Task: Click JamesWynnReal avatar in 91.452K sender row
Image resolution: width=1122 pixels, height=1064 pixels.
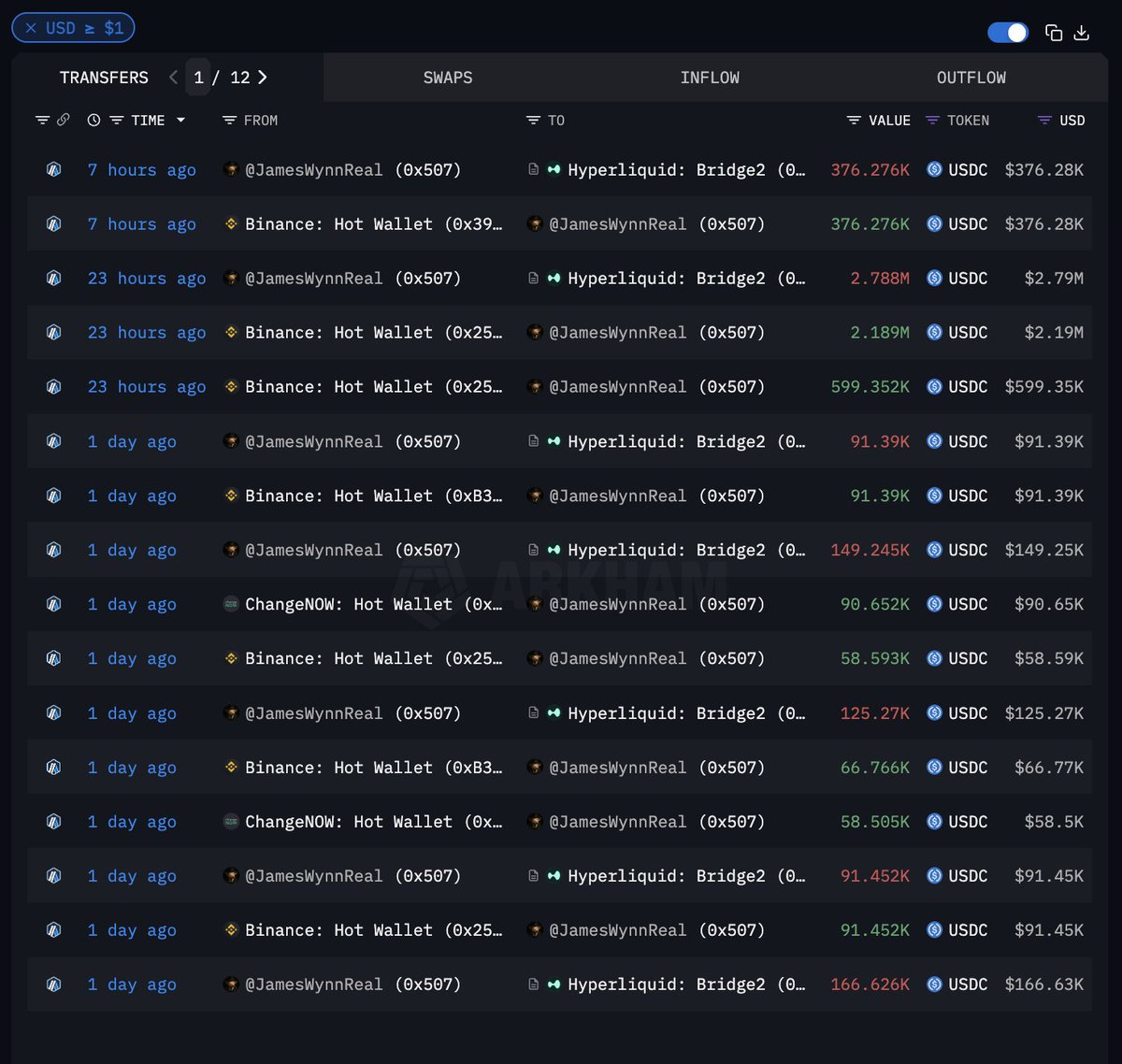Action: (231, 876)
